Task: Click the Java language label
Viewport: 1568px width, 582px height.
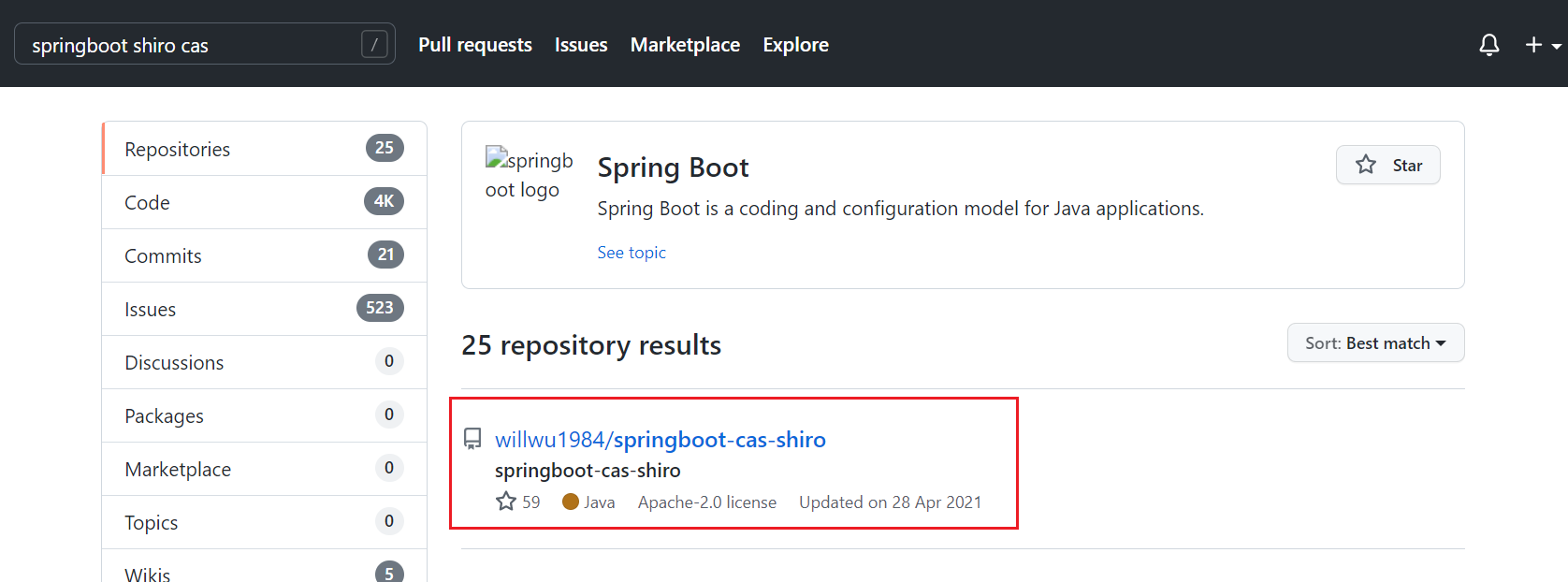Action: click(x=600, y=502)
